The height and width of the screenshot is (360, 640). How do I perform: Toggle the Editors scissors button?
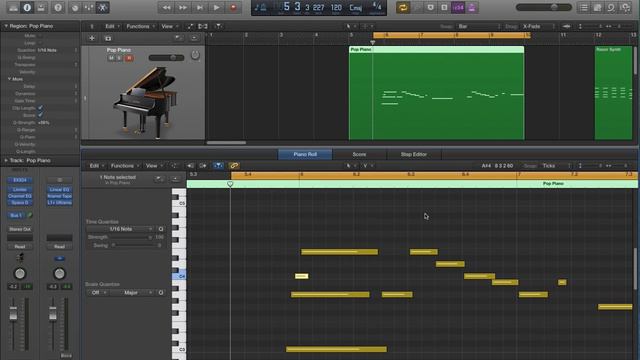pyautogui.click(x=102, y=7)
